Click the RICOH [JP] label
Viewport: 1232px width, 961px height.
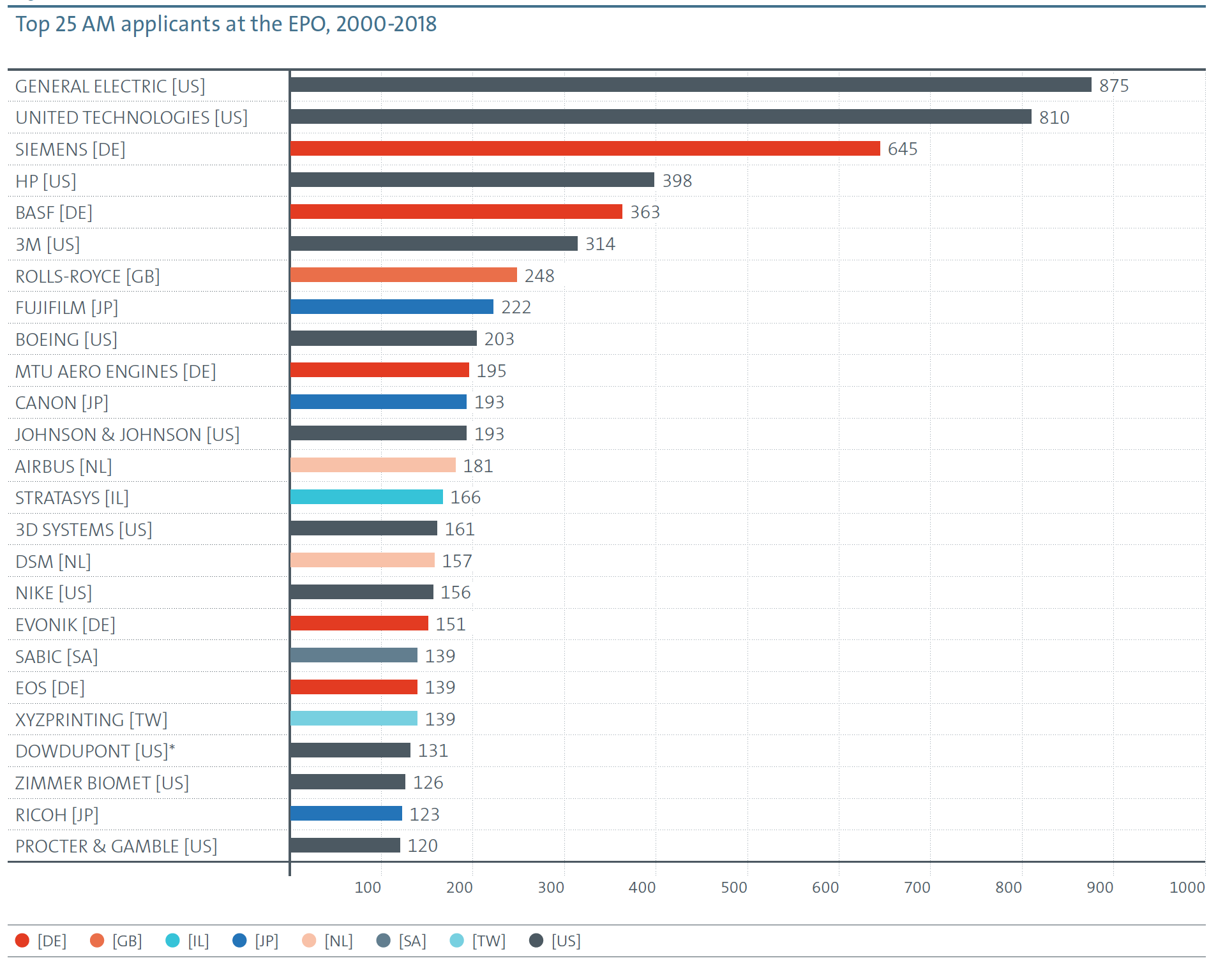(x=57, y=815)
